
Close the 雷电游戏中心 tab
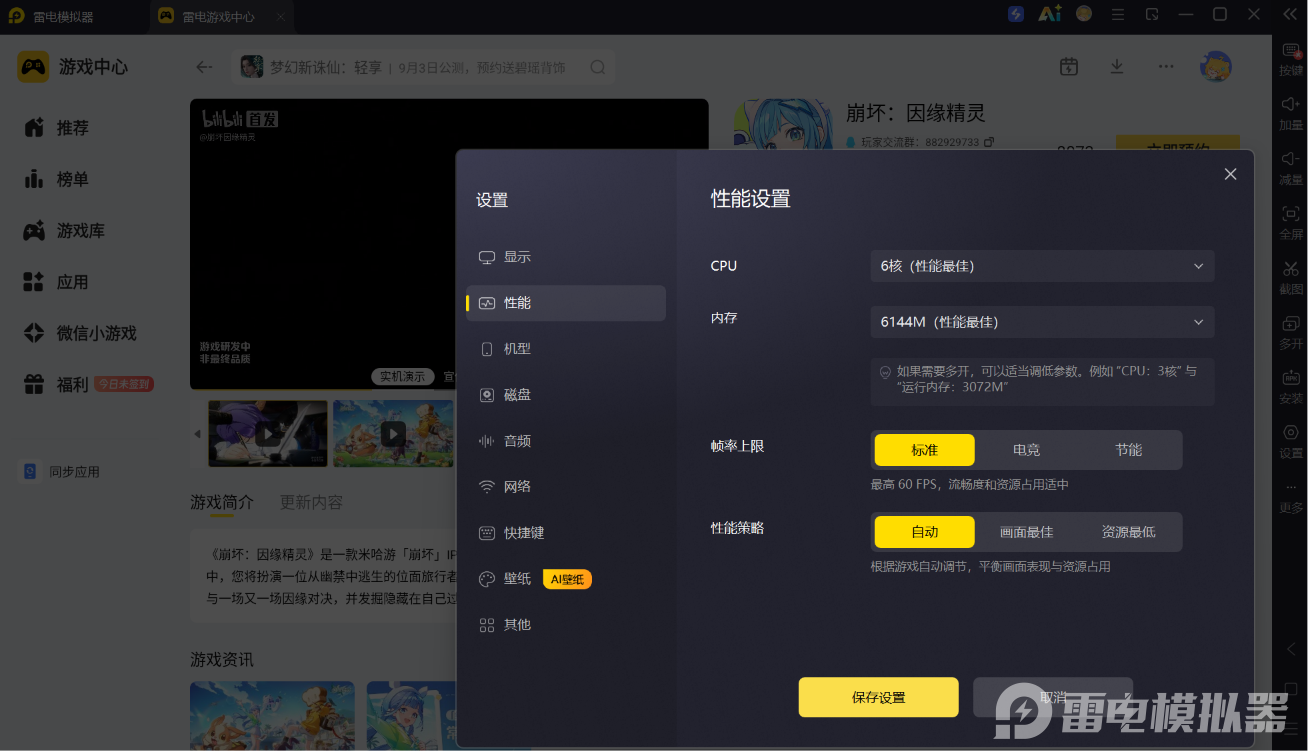281,17
